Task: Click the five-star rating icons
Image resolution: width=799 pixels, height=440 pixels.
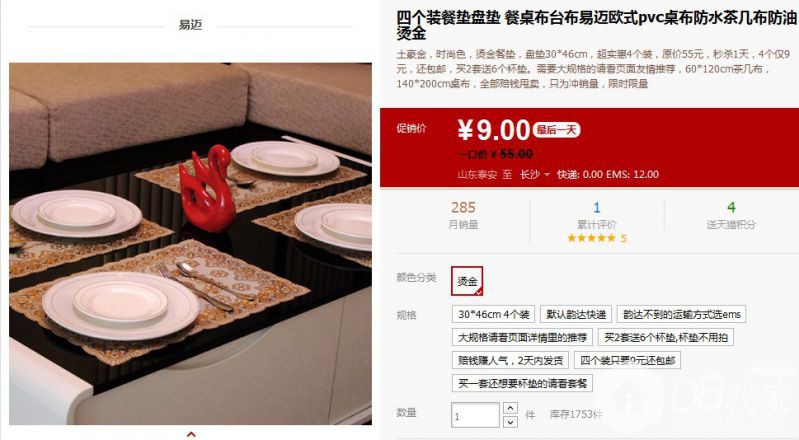Action: point(592,238)
